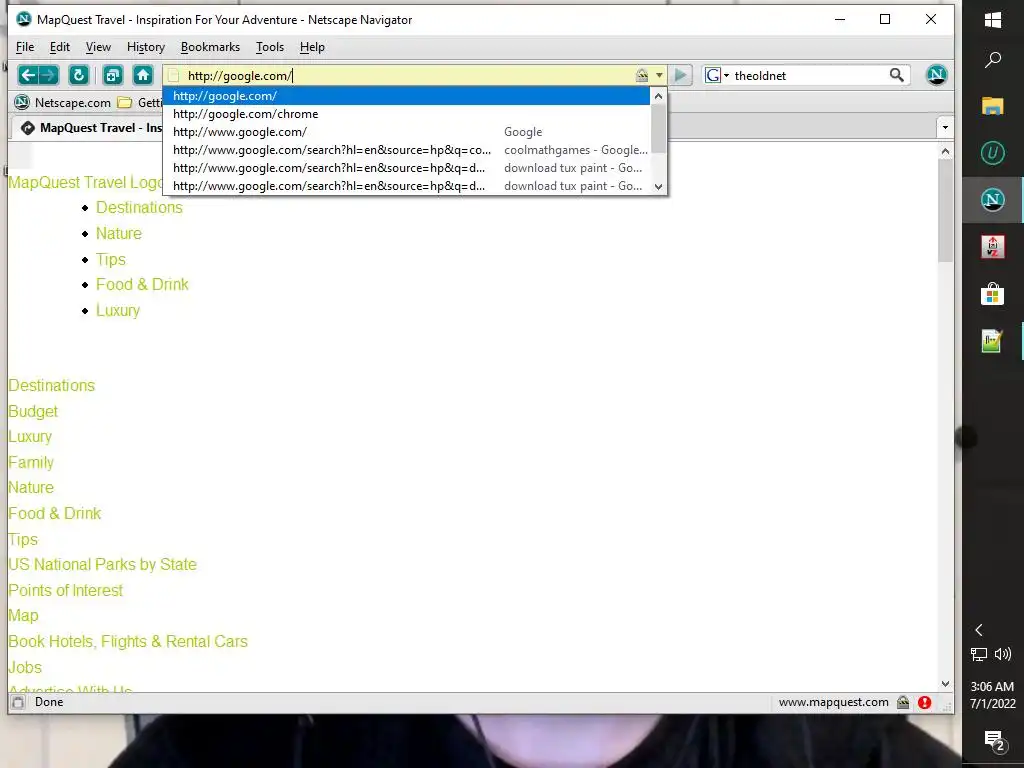Click the page scrollbar down arrow
Viewport: 1024px width, 768px height.
point(945,684)
